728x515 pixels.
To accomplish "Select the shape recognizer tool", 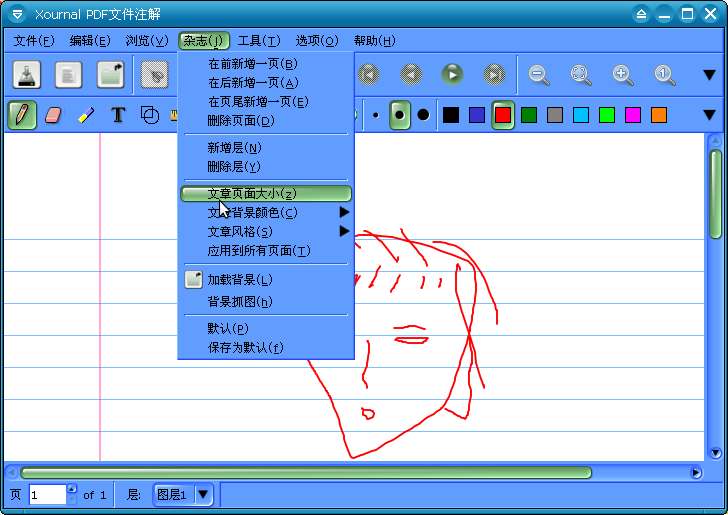I will [150, 115].
